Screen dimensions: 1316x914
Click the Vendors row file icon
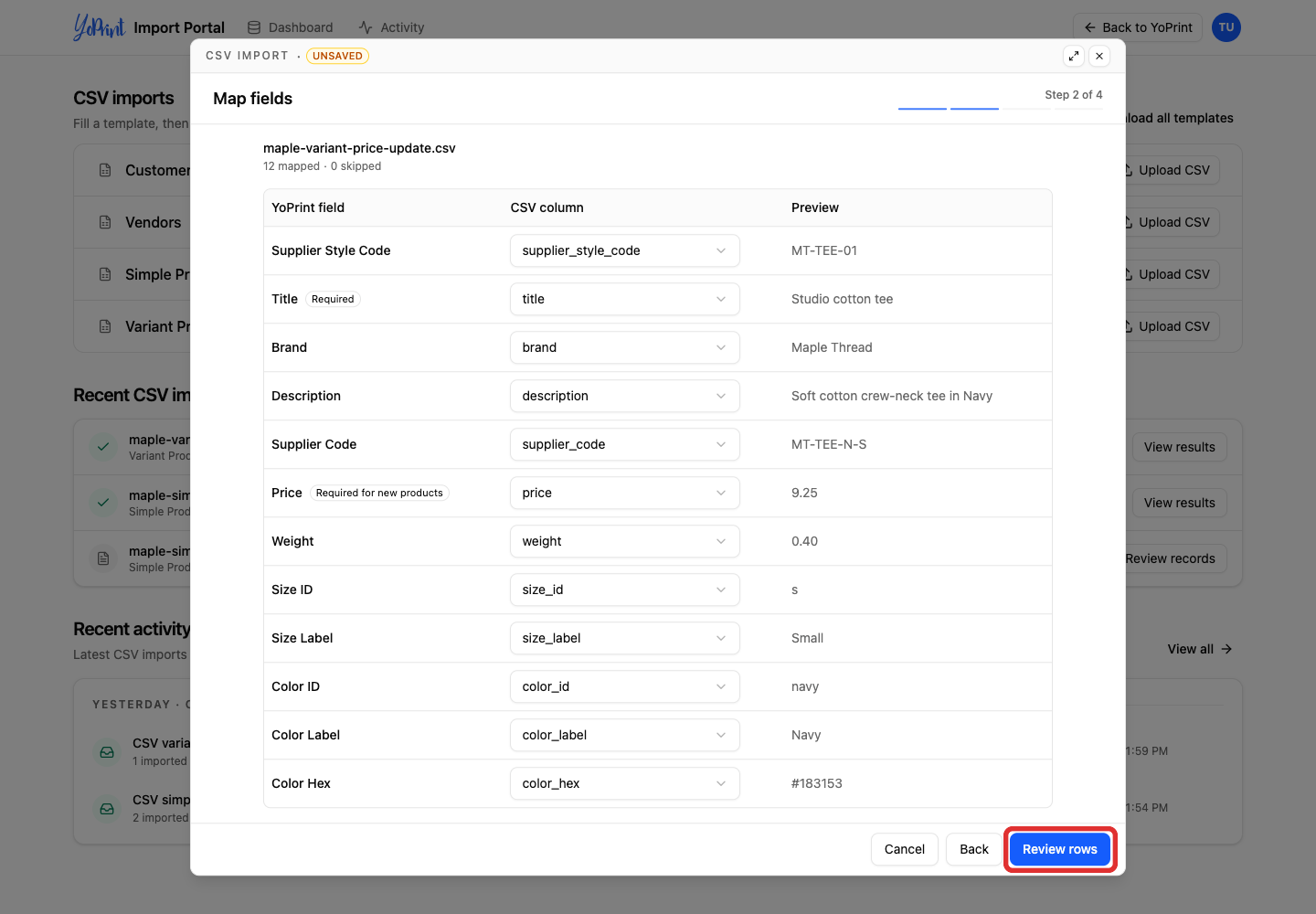pos(105,222)
